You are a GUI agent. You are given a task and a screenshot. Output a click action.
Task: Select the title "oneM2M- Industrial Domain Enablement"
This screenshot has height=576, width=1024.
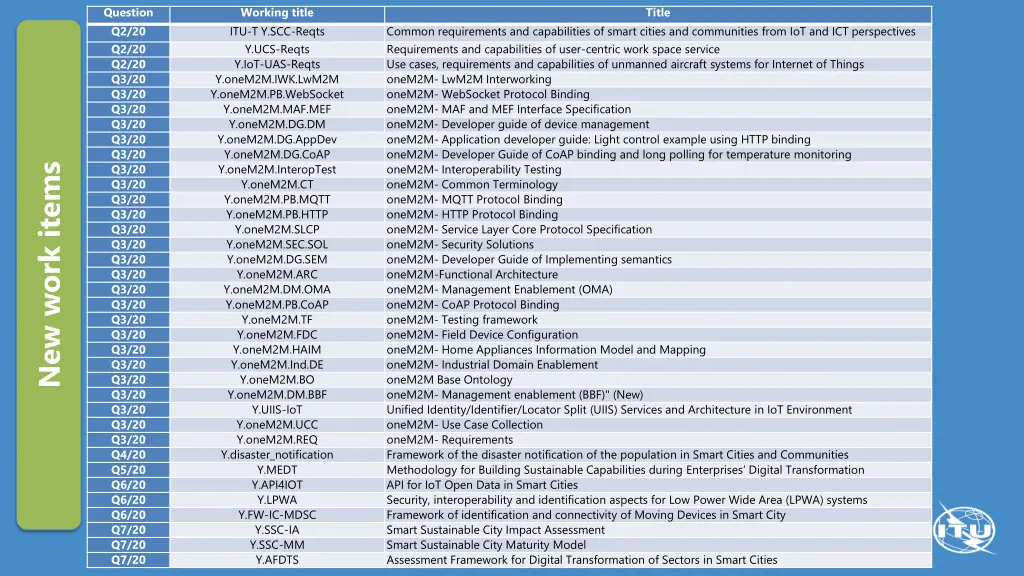point(492,365)
